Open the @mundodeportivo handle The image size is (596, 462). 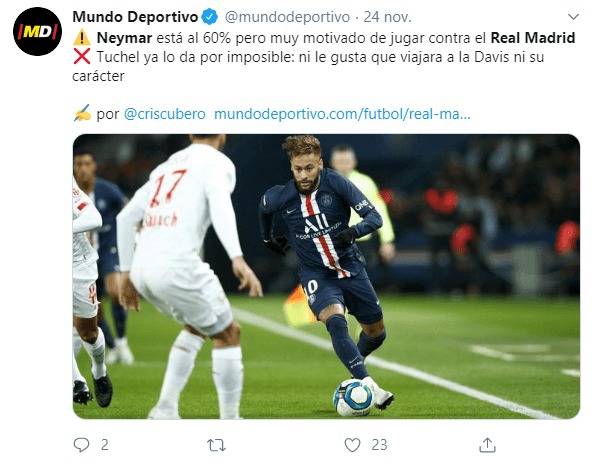pos(287,17)
